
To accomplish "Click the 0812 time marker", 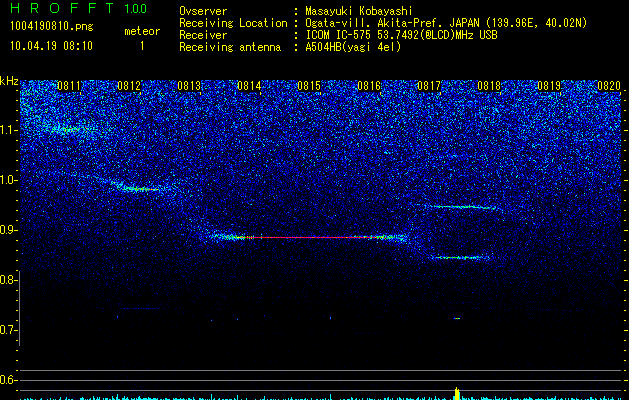I will [129, 85].
